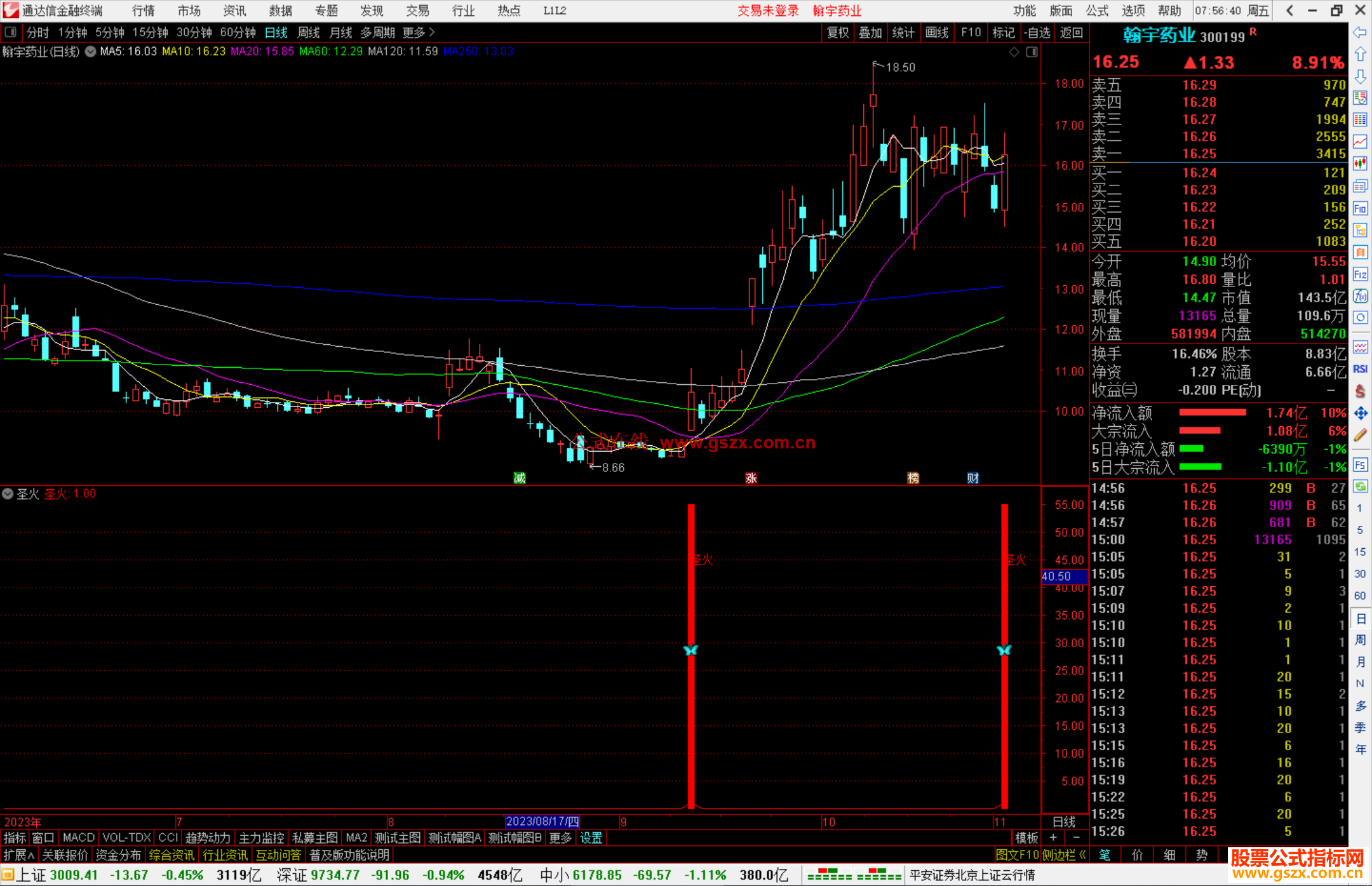Click the plus zoom-in button beside 模板
Image resolution: width=1372 pixels, height=886 pixels.
pos(1053,838)
